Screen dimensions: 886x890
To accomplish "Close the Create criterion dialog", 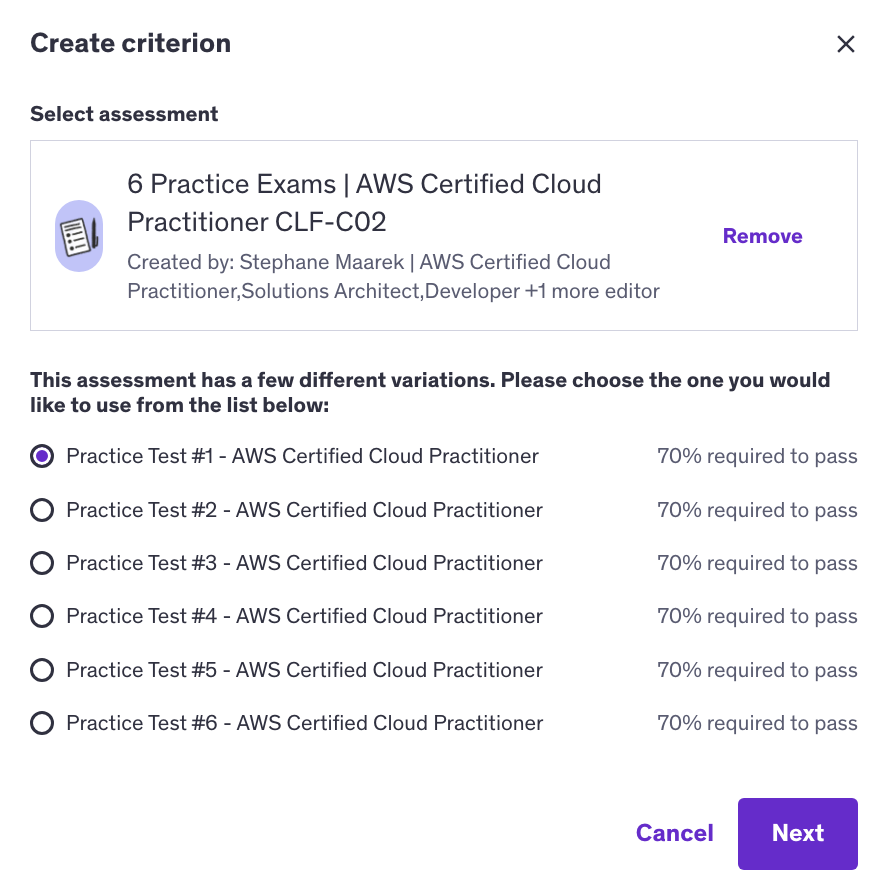I will [846, 44].
